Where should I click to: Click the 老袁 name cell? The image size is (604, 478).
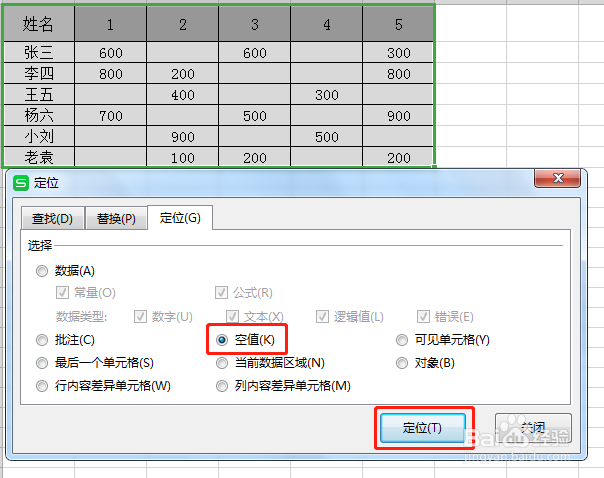click(39, 157)
